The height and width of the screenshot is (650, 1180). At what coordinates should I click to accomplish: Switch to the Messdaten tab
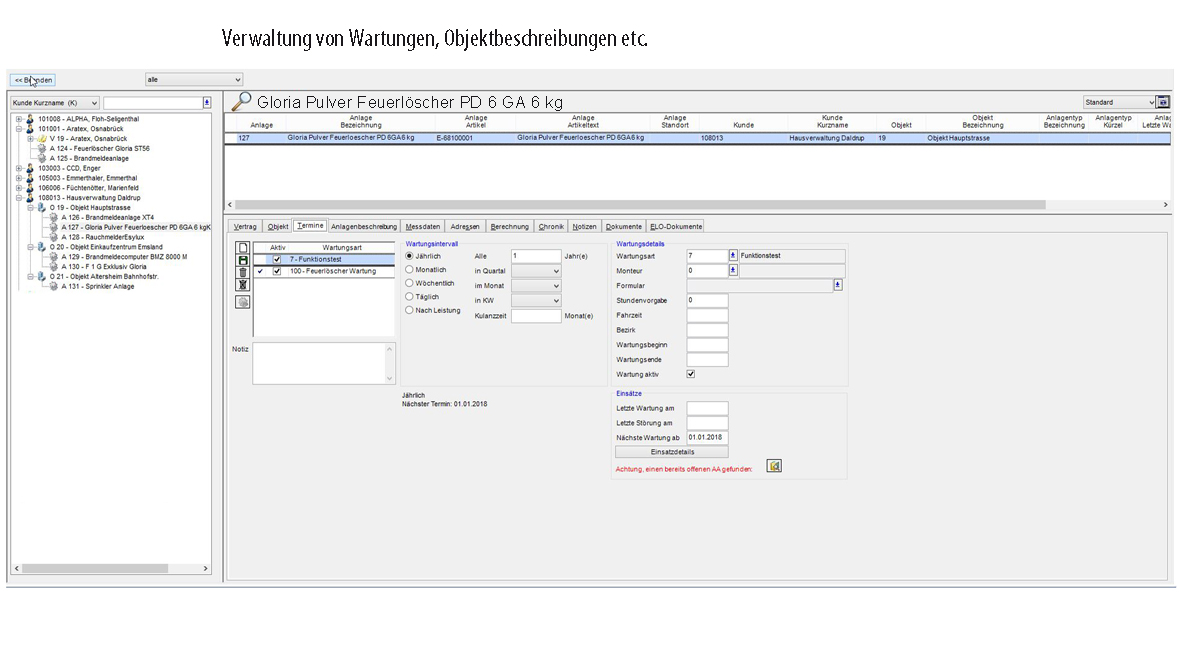pos(423,227)
